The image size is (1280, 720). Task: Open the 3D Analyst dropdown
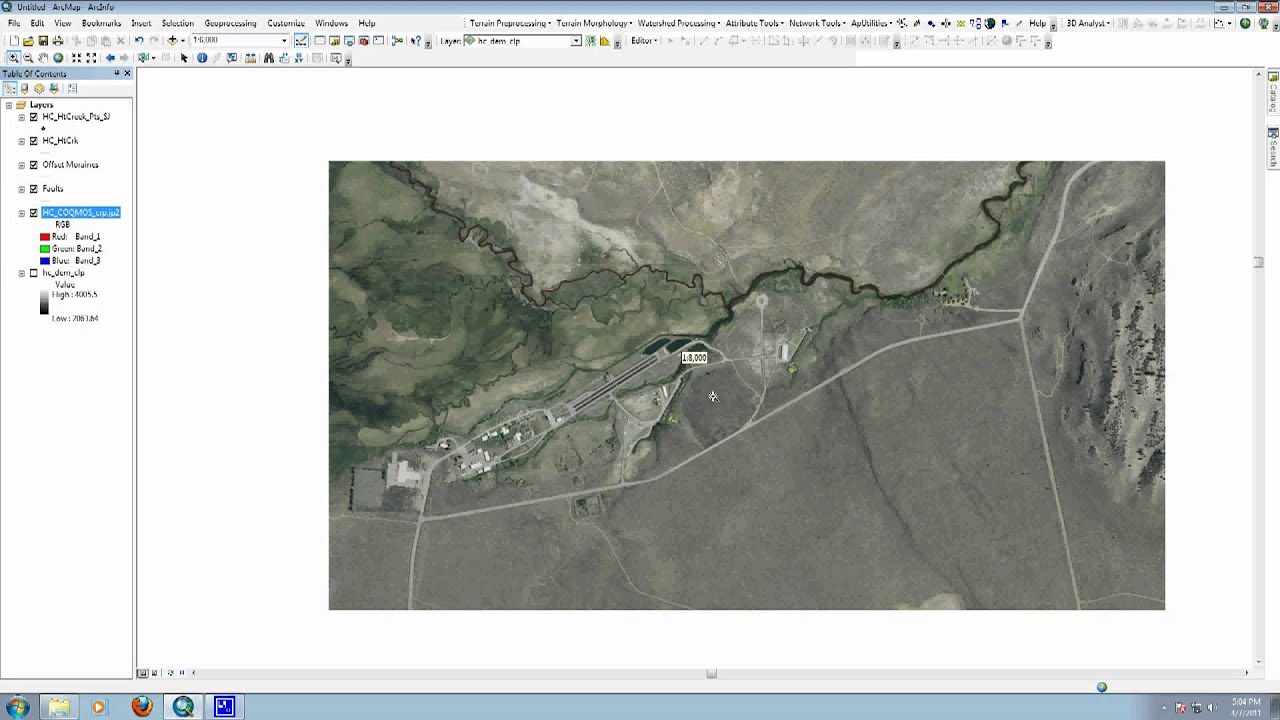click(x=1087, y=23)
